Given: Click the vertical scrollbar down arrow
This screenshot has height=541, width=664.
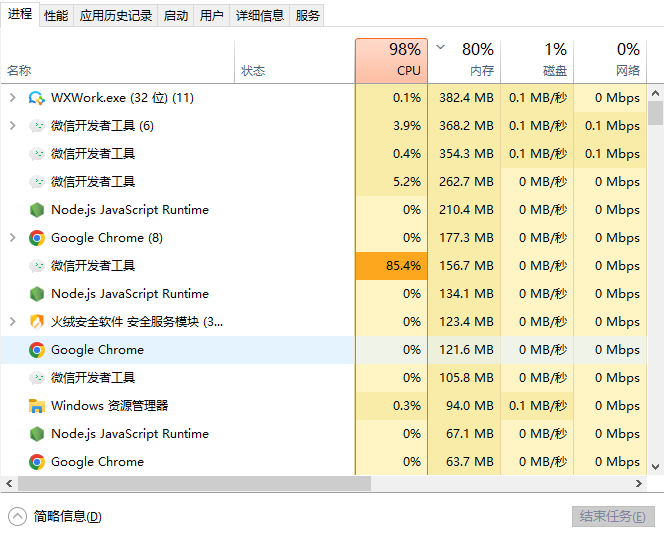Looking at the screenshot, I should [655, 467].
